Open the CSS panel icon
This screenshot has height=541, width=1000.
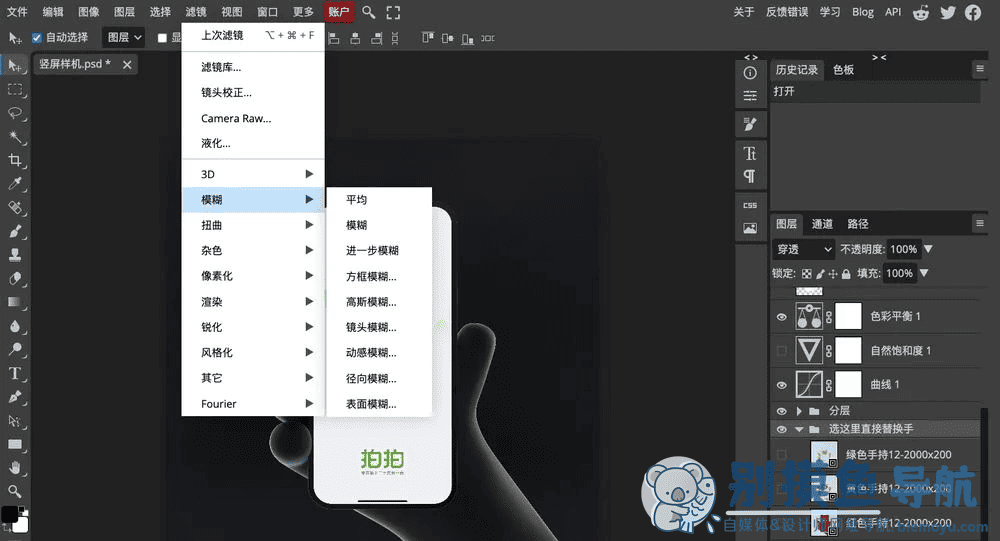pyautogui.click(x=750, y=205)
